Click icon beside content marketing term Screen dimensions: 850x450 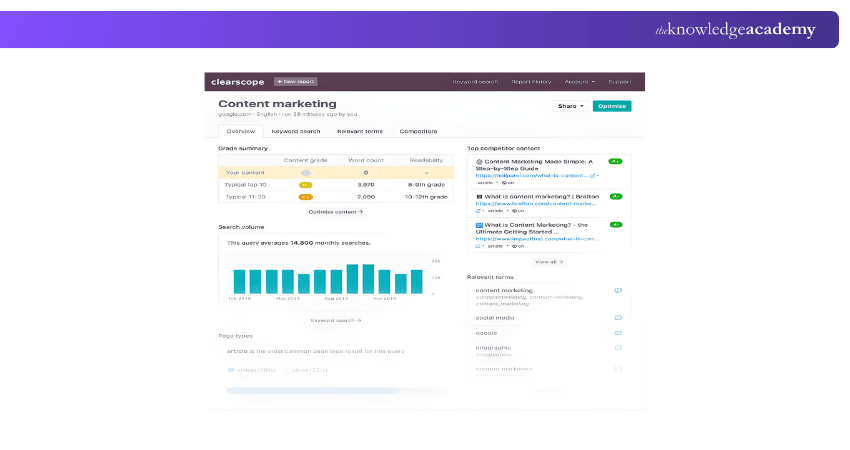[618, 291]
